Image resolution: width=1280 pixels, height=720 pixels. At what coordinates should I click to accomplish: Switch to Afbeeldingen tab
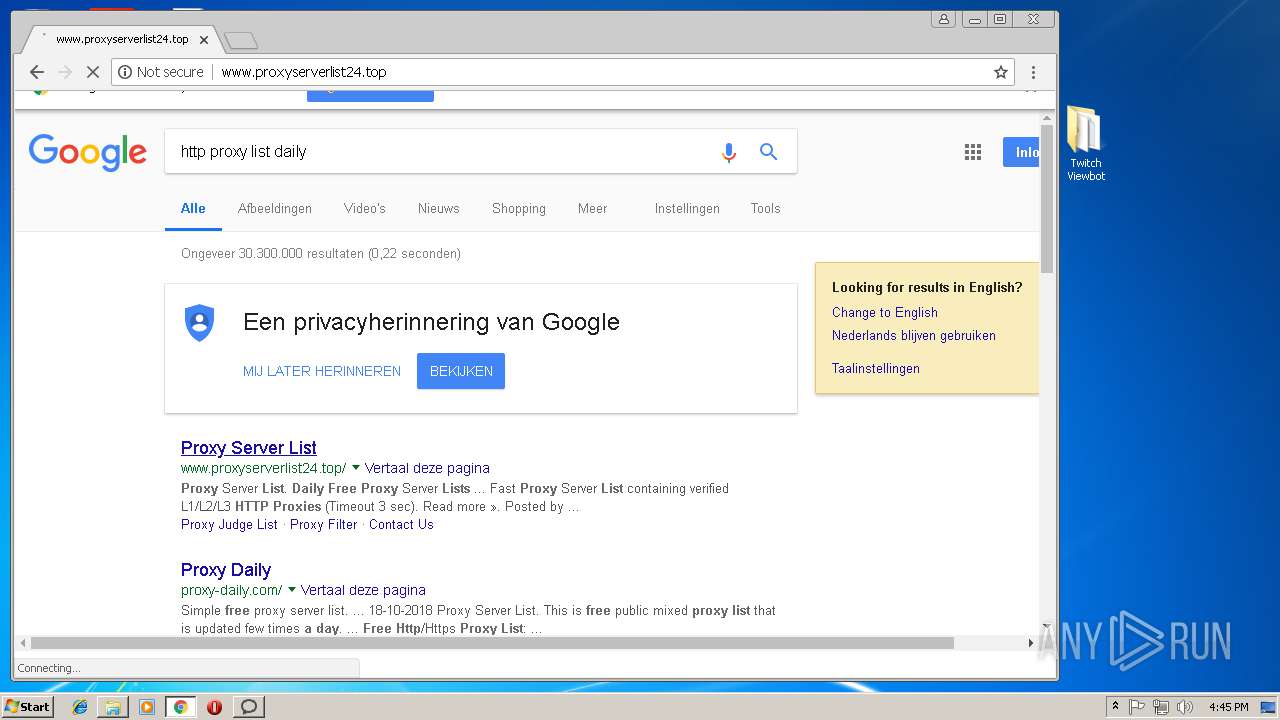275,208
